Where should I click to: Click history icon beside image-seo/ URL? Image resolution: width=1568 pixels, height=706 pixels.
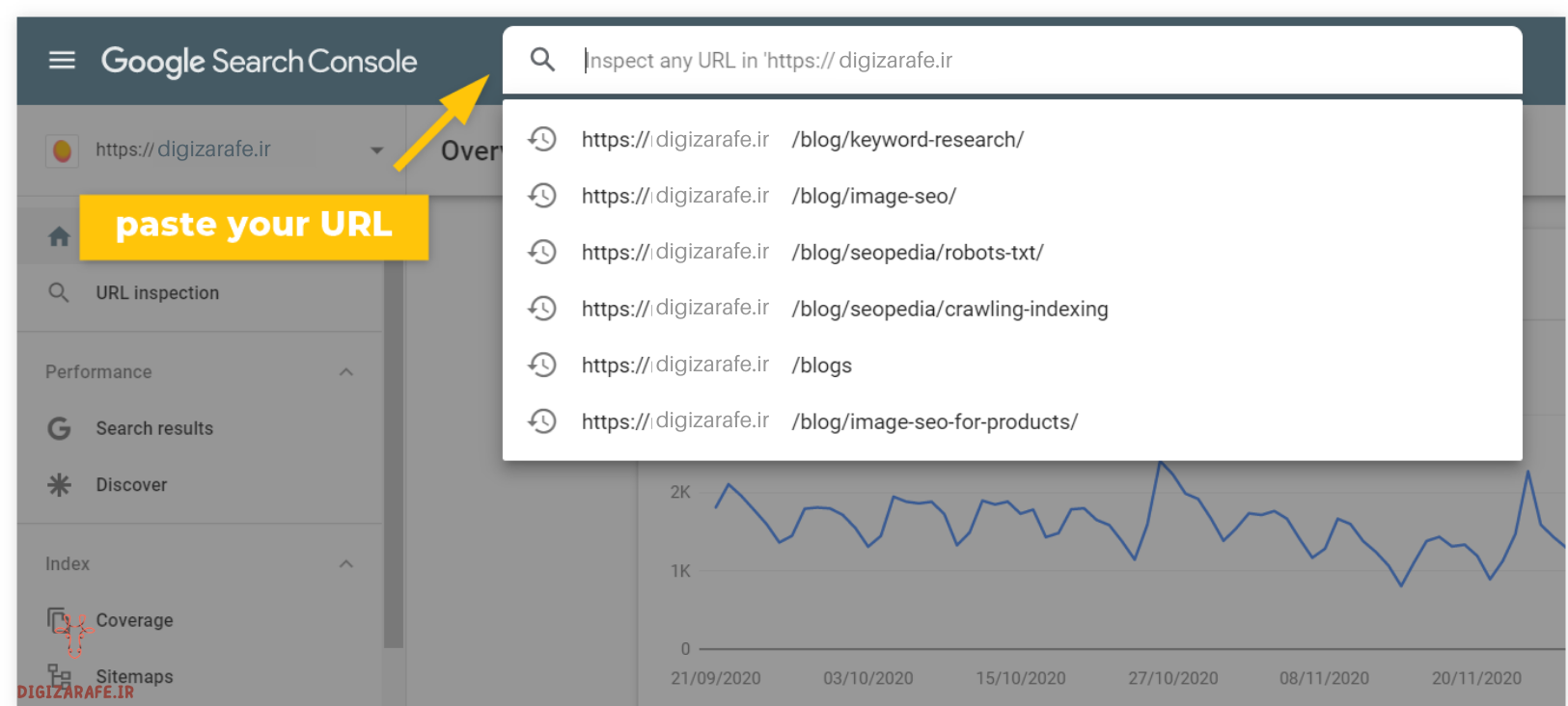pyautogui.click(x=542, y=196)
